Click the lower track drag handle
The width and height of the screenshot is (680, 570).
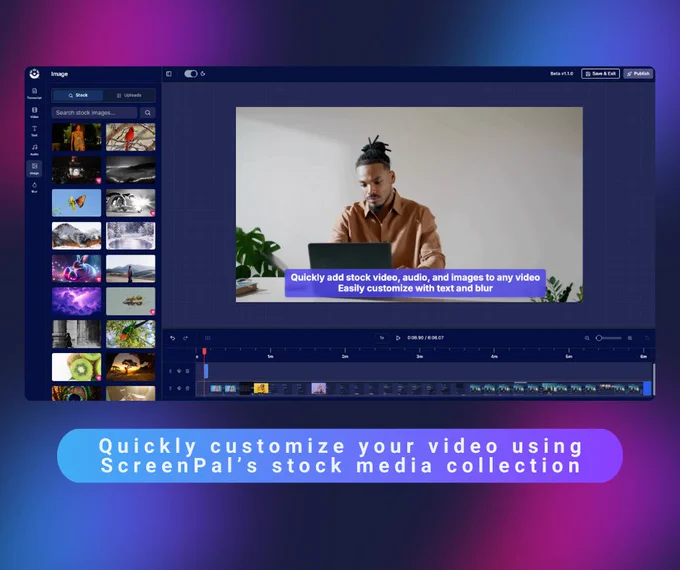pyautogui.click(x=170, y=388)
